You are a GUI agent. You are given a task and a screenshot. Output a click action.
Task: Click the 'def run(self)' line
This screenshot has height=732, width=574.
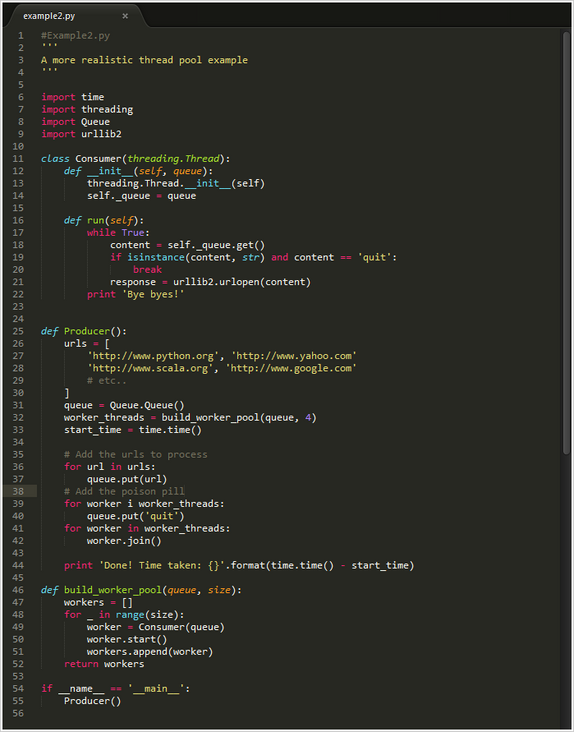tap(104, 220)
